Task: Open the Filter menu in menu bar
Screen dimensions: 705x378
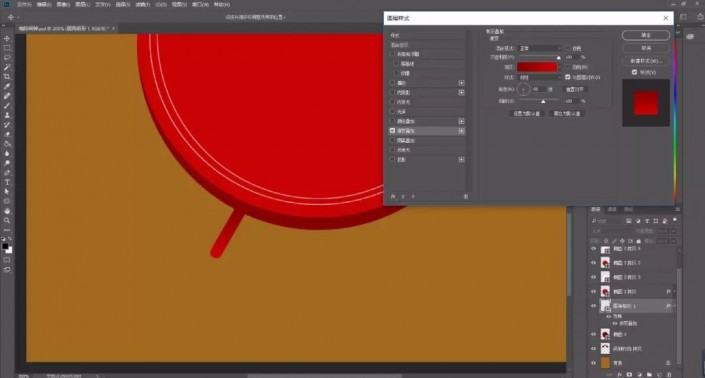Action: pos(142,4)
